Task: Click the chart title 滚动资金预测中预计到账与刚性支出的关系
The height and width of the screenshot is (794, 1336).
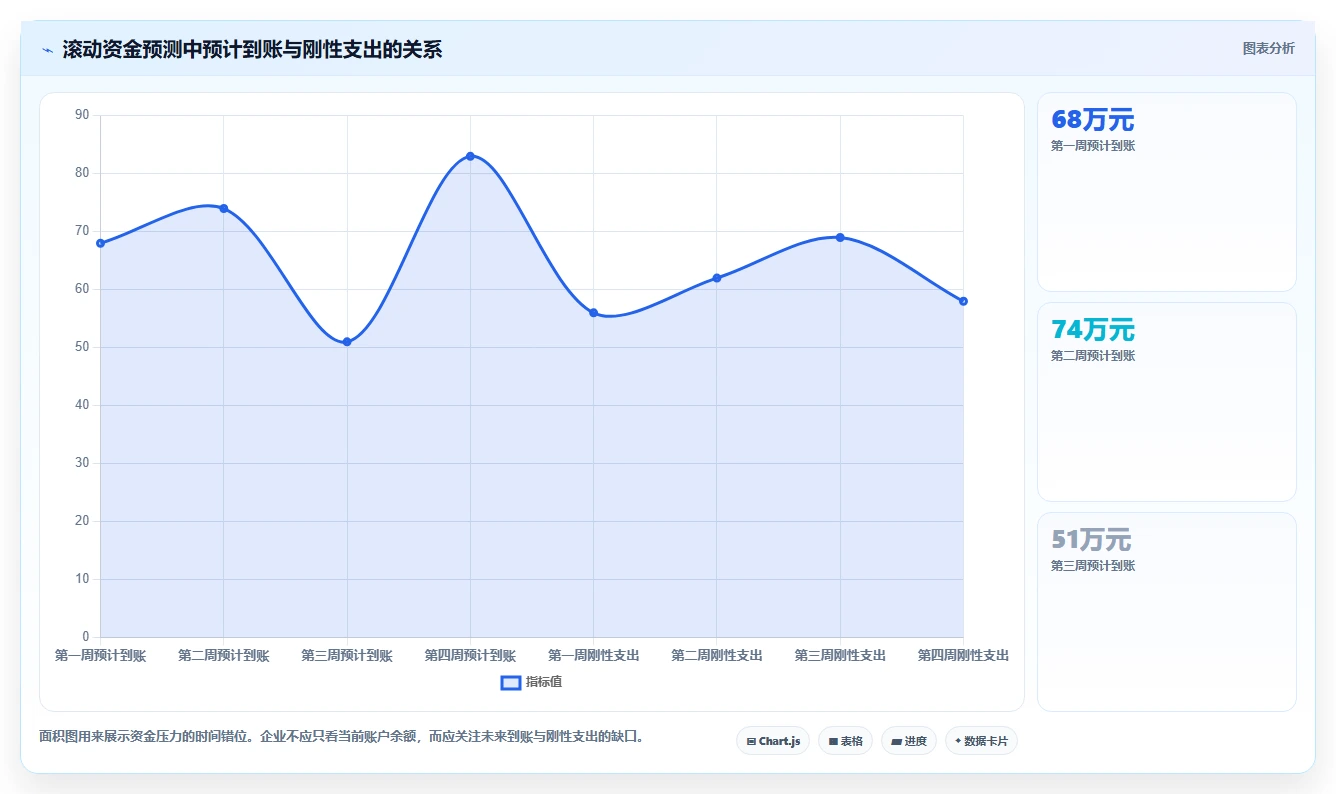Action: click(x=252, y=49)
